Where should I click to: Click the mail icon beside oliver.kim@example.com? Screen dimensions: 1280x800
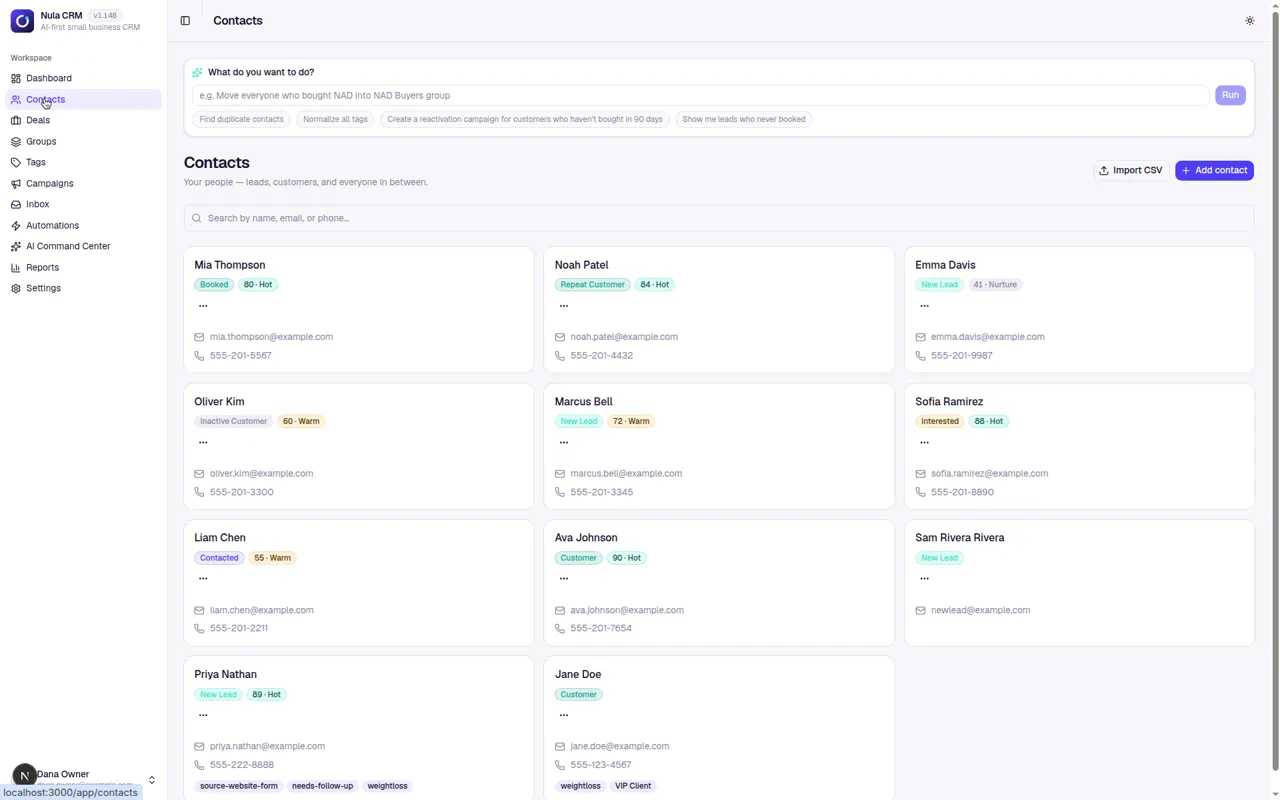point(199,474)
